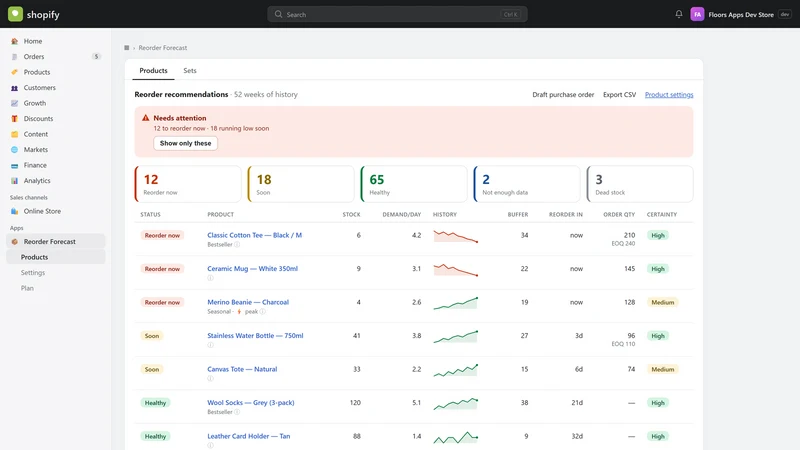Click the Merino Beanie history sparkline
The width and height of the screenshot is (800, 450).
click(x=456, y=303)
